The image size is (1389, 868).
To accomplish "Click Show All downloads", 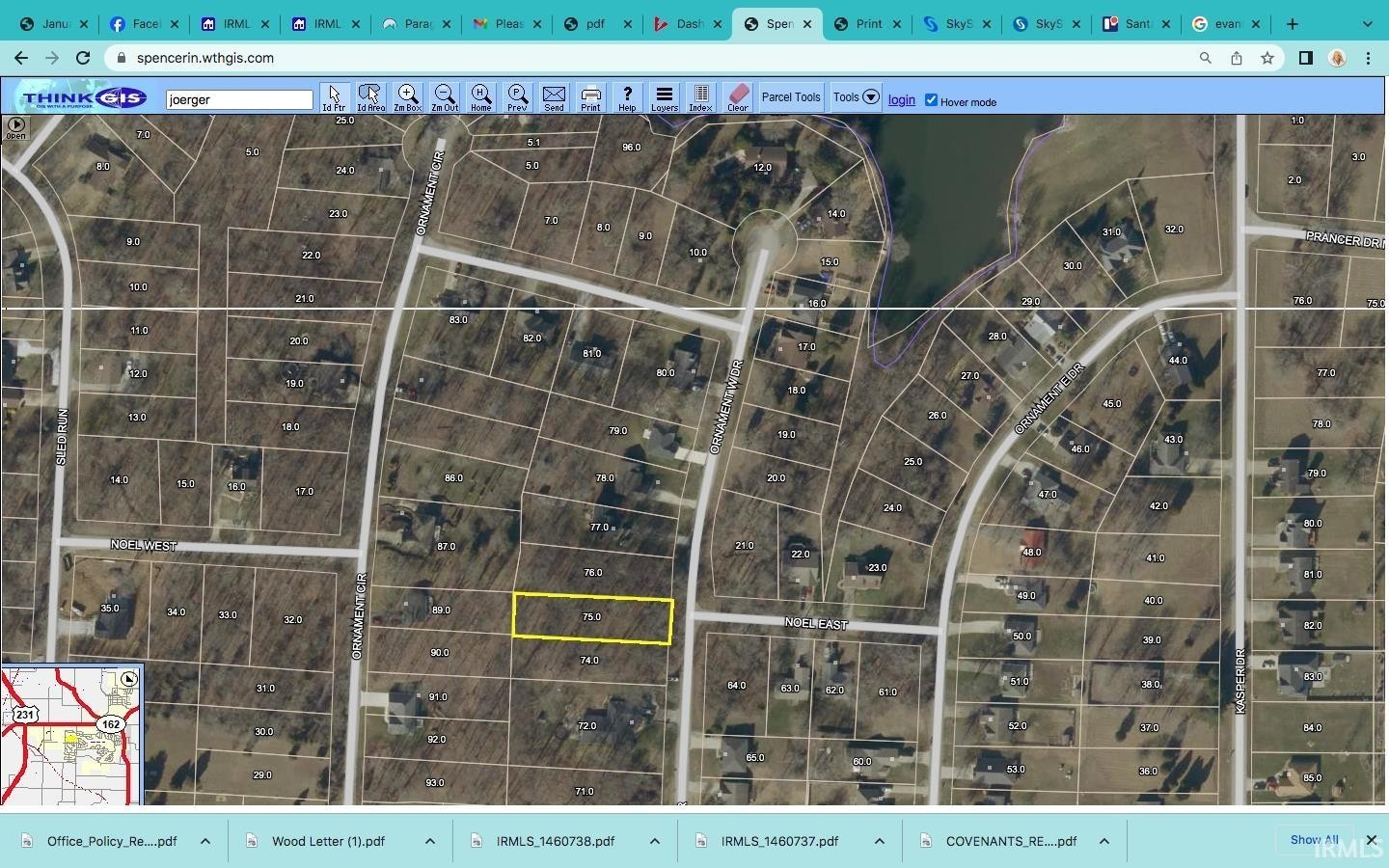I will (x=1314, y=840).
